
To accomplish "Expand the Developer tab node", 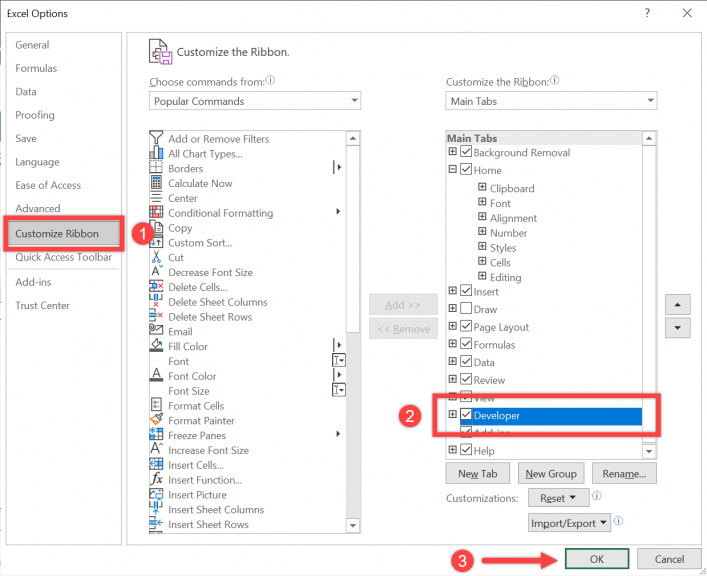I will tap(453, 414).
